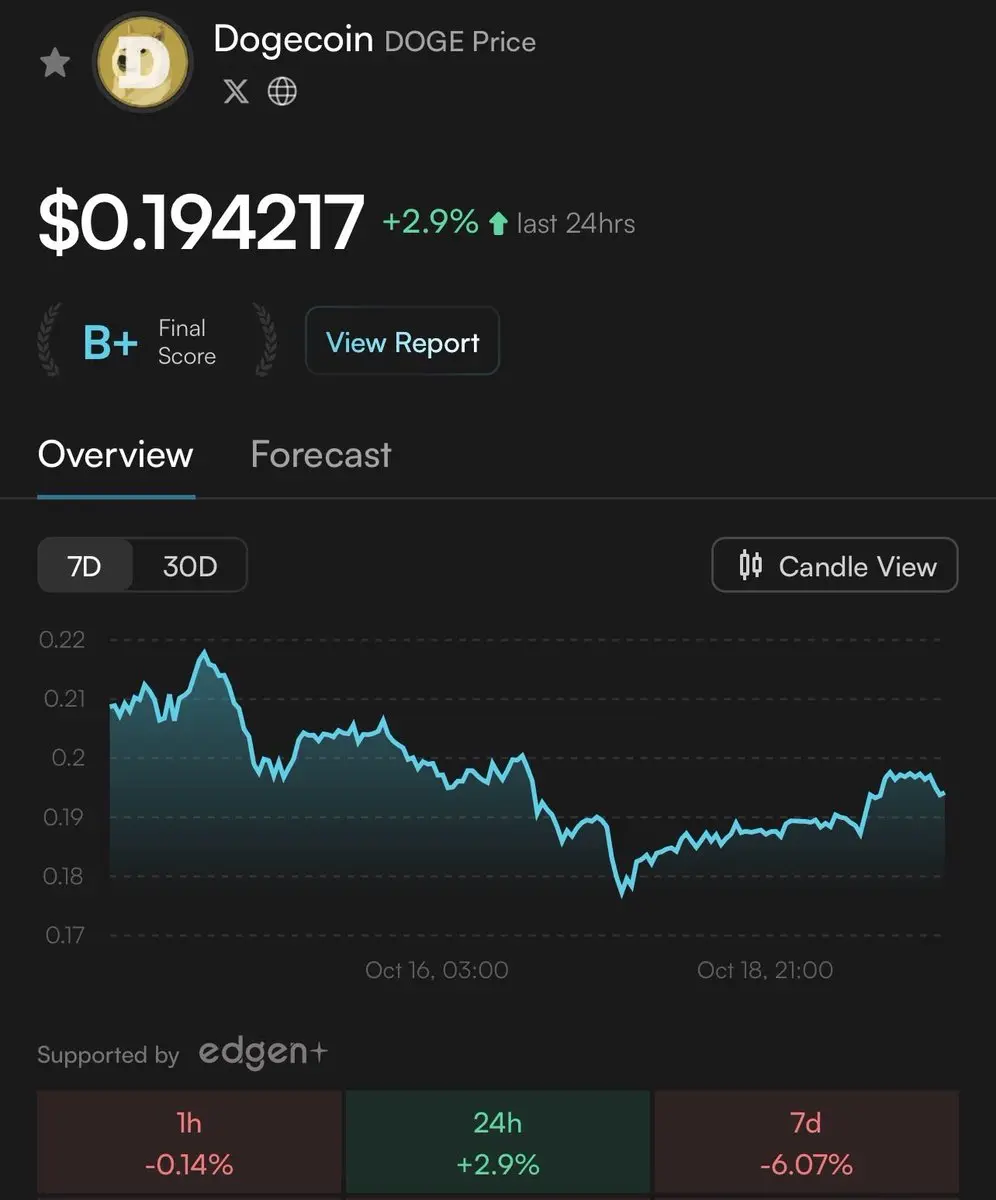
Task: Open Dogecoin's website globe icon
Action: [283, 92]
